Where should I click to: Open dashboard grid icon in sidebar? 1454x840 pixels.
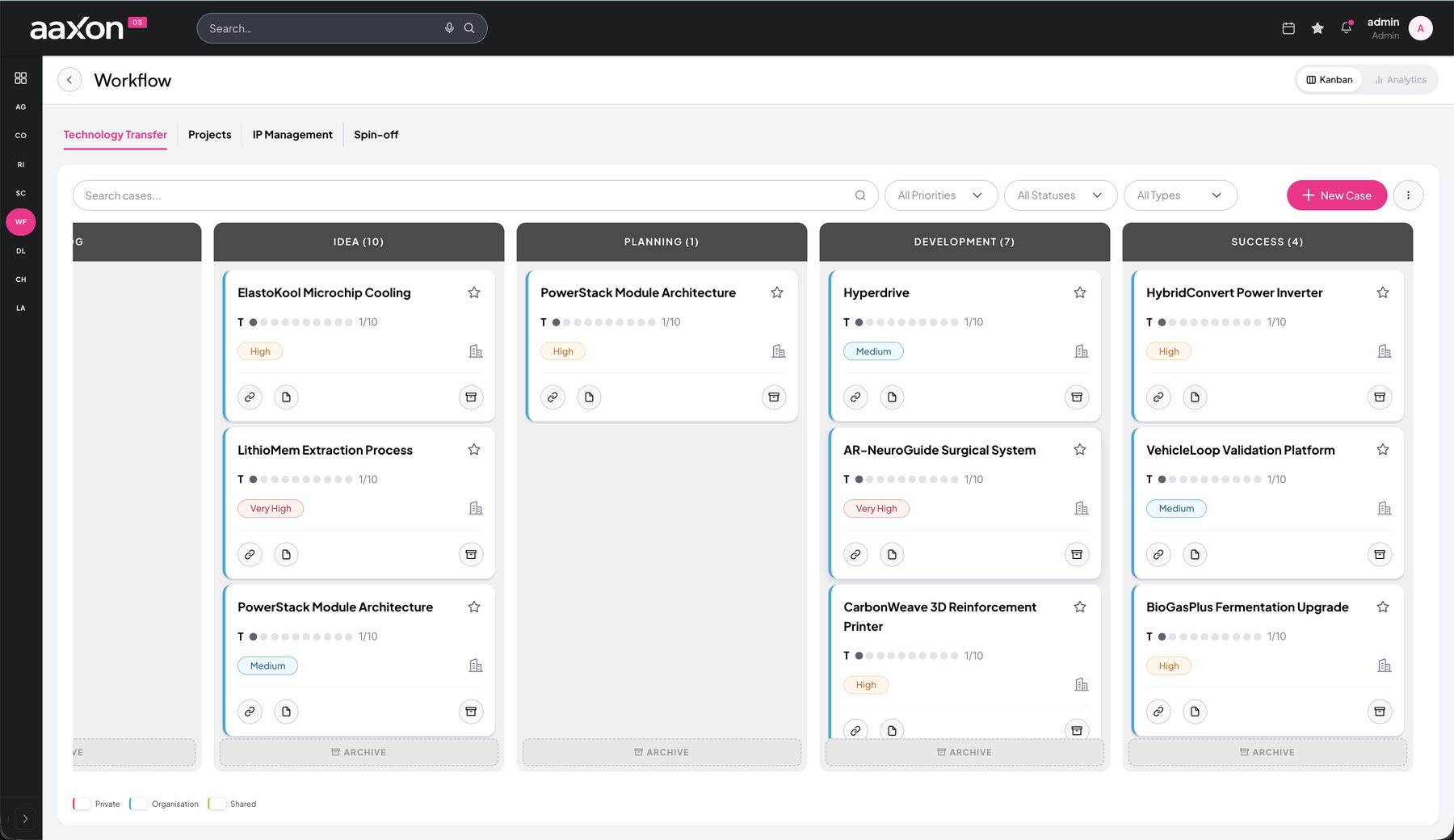tap(21, 78)
